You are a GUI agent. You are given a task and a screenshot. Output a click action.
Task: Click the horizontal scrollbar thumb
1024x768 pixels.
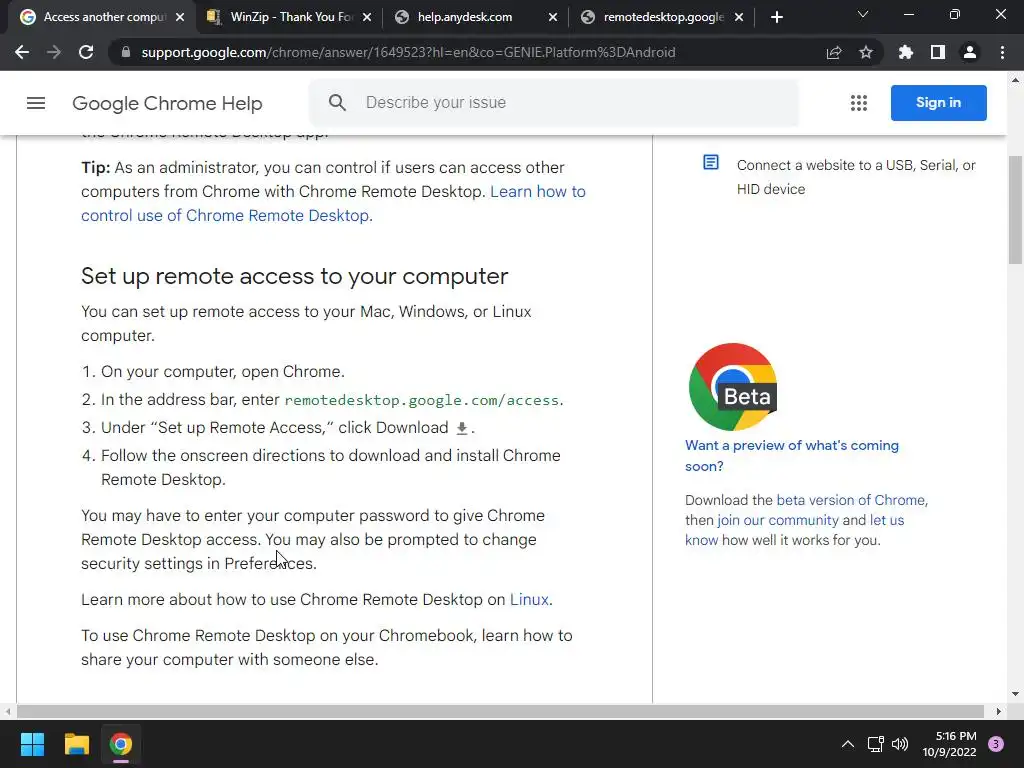point(500,711)
